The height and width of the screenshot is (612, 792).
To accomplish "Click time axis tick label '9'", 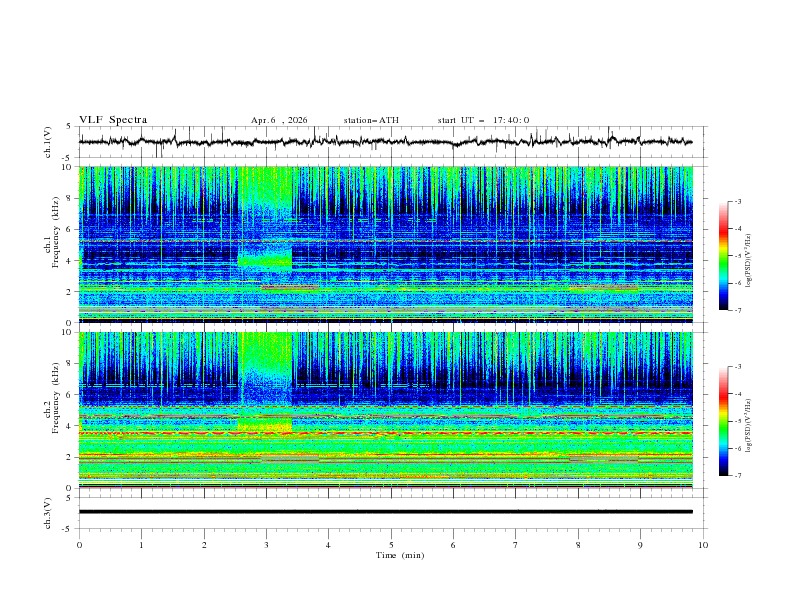I will tap(640, 545).
